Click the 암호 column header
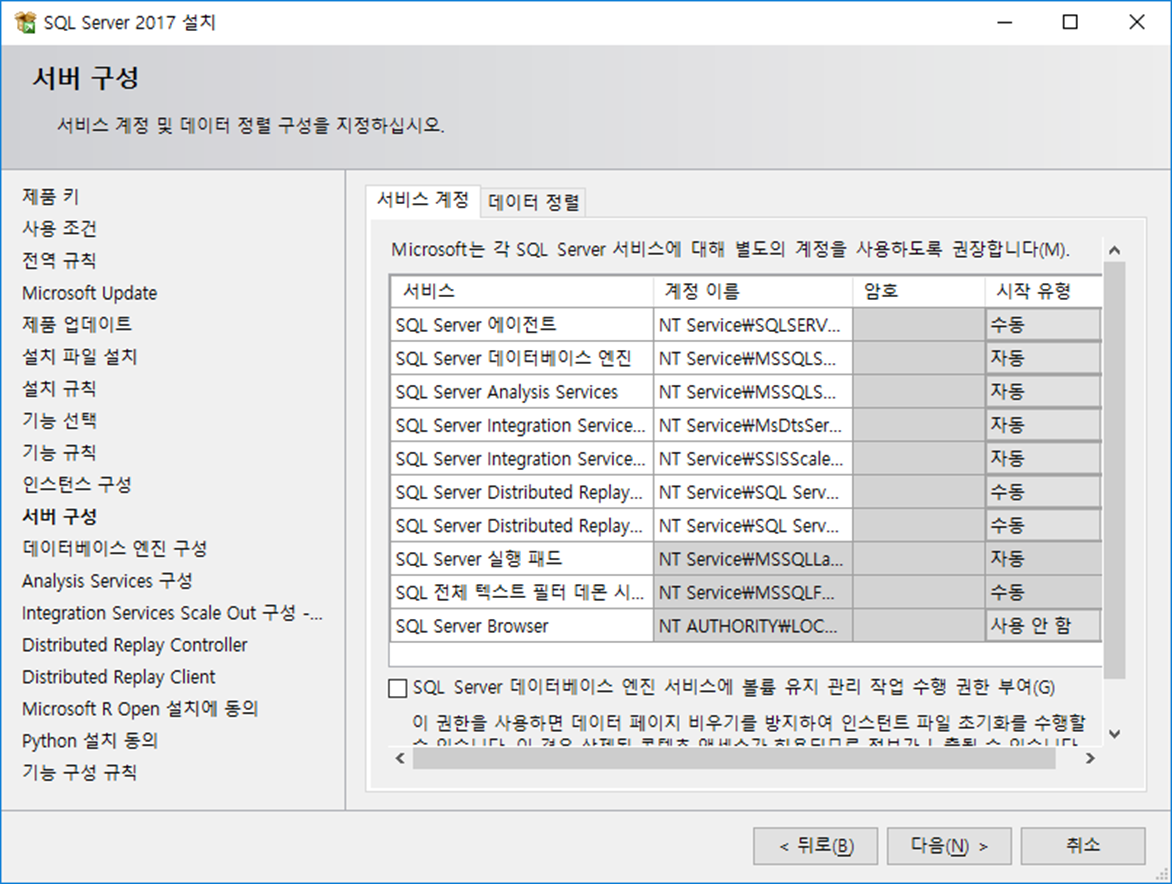Image resolution: width=1172 pixels, height=884 pixels. (919, 291)
